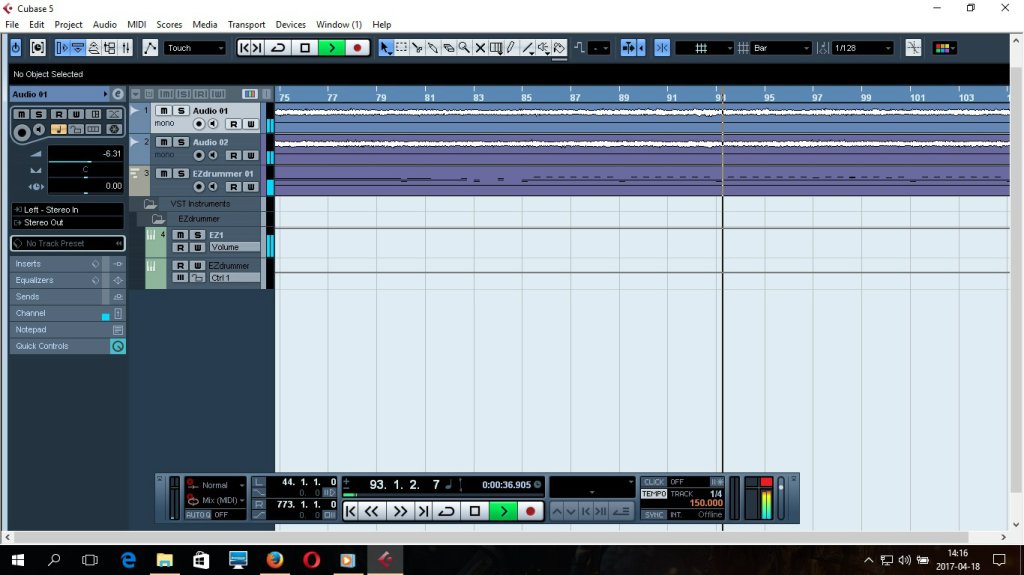Solo the Audio 02 track

pos(181,142)
